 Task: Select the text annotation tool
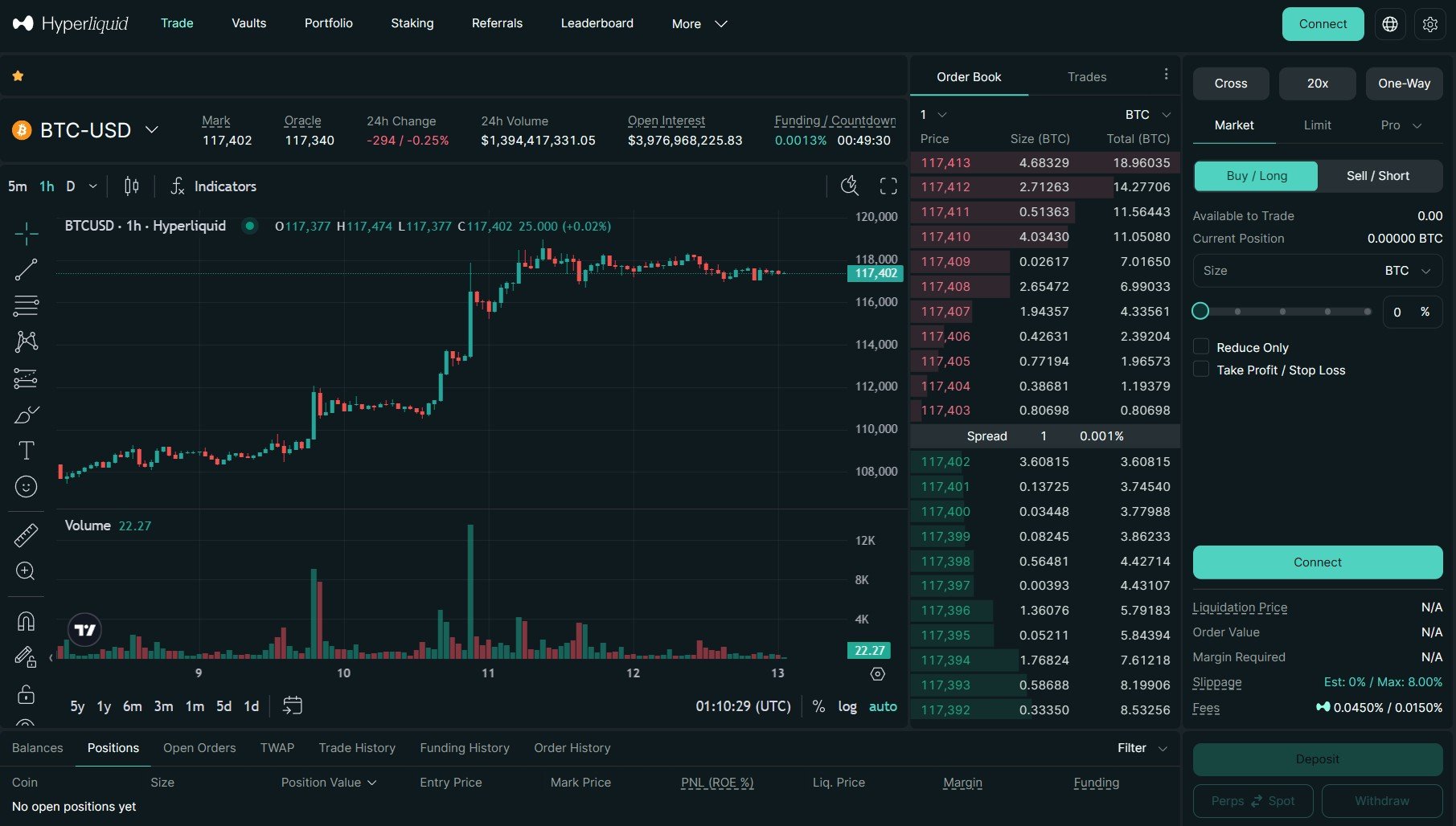coord(26,450)
